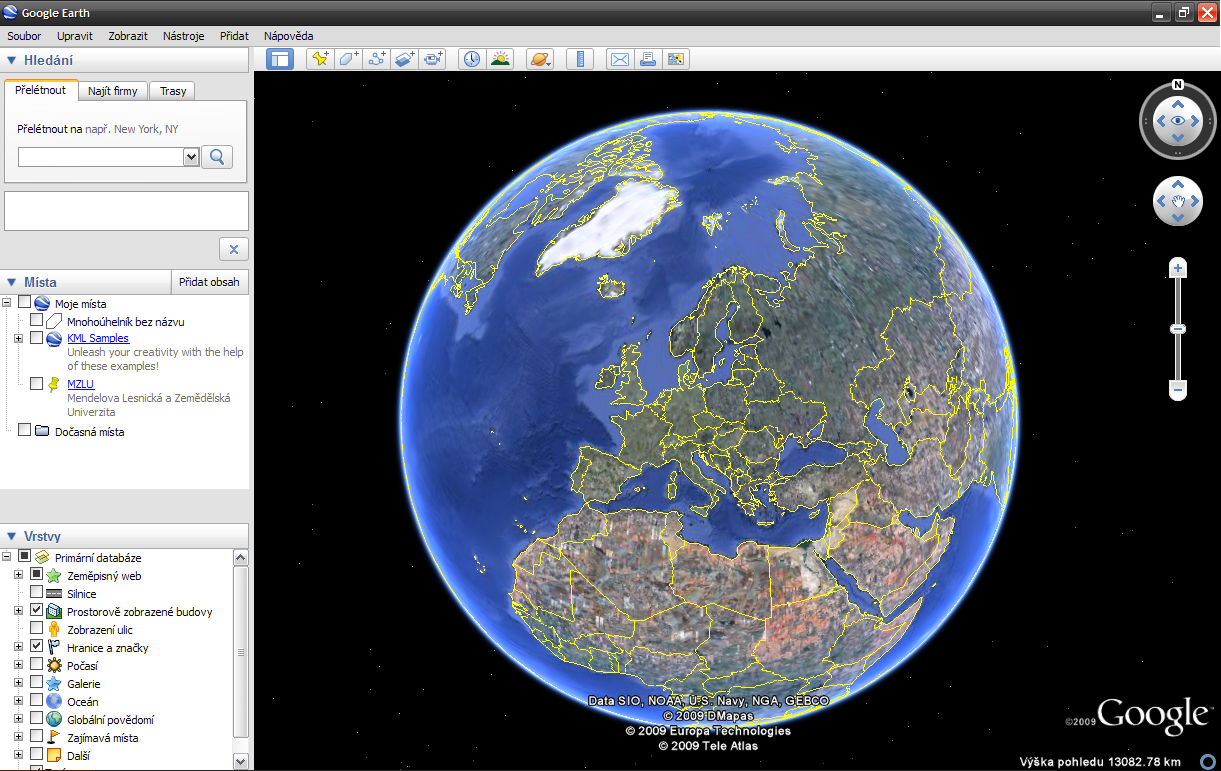The width and height of the screenshot is (1221, 771).
Task: Uncheck Prostorově zobrazené budovy checkbox
Action: point(37,611)
